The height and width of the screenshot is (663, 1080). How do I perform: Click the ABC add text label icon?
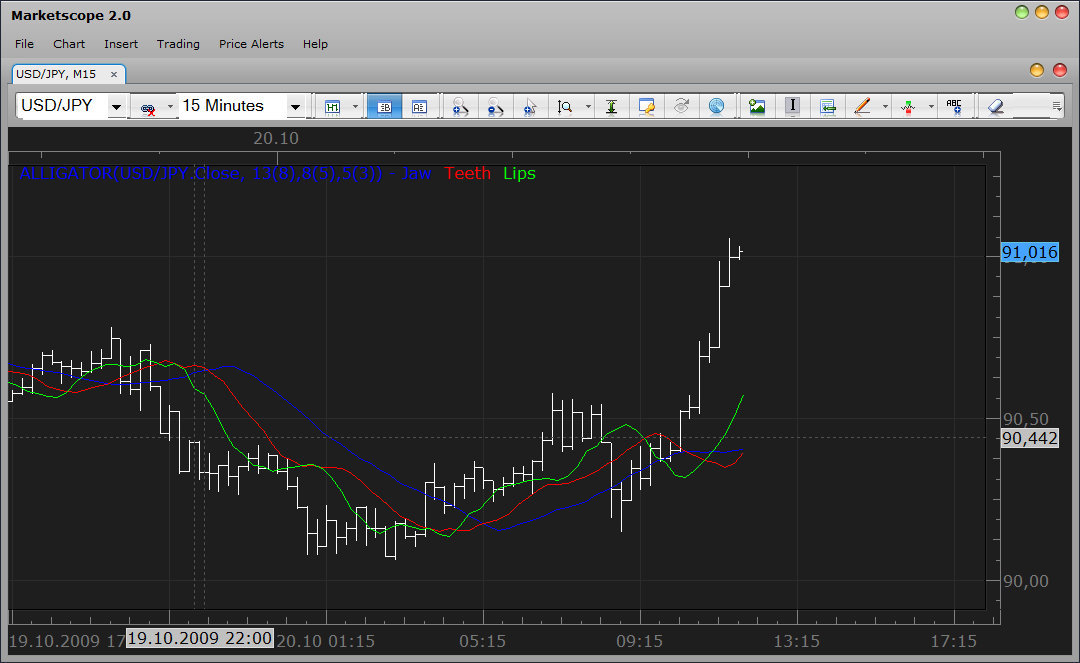pyautogui.click(x=954, y=107)
